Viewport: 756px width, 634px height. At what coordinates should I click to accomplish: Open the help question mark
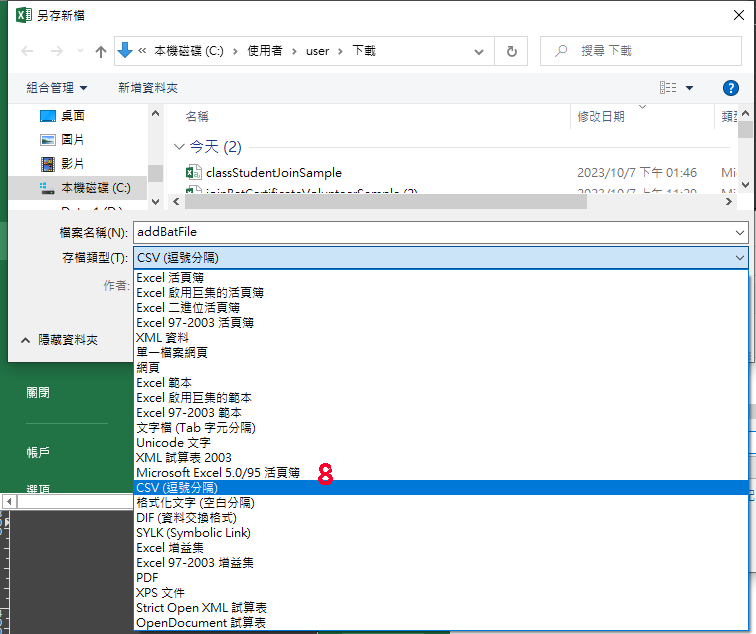tap(730, 88)
